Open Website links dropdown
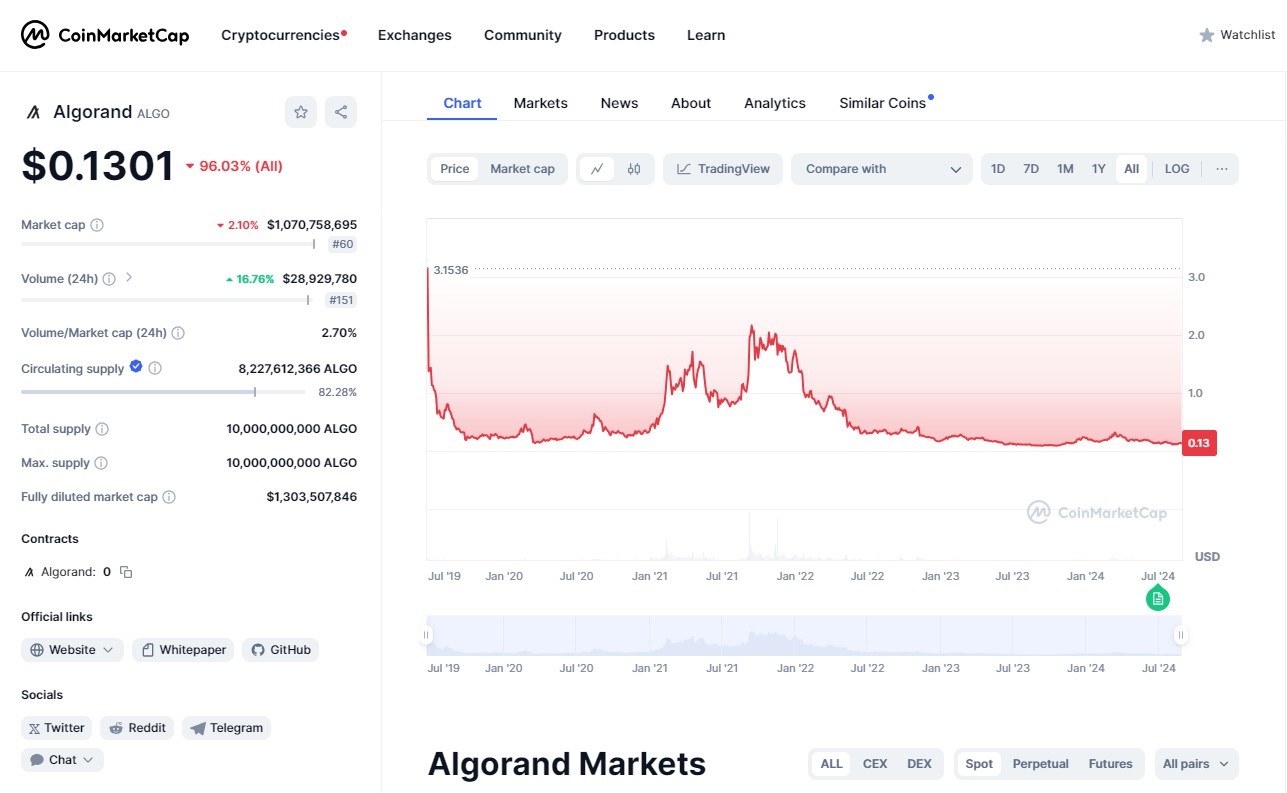Image resolution: width=1287 pixels, height=793 pixels. pyautogui.click(x=73, y=650)
